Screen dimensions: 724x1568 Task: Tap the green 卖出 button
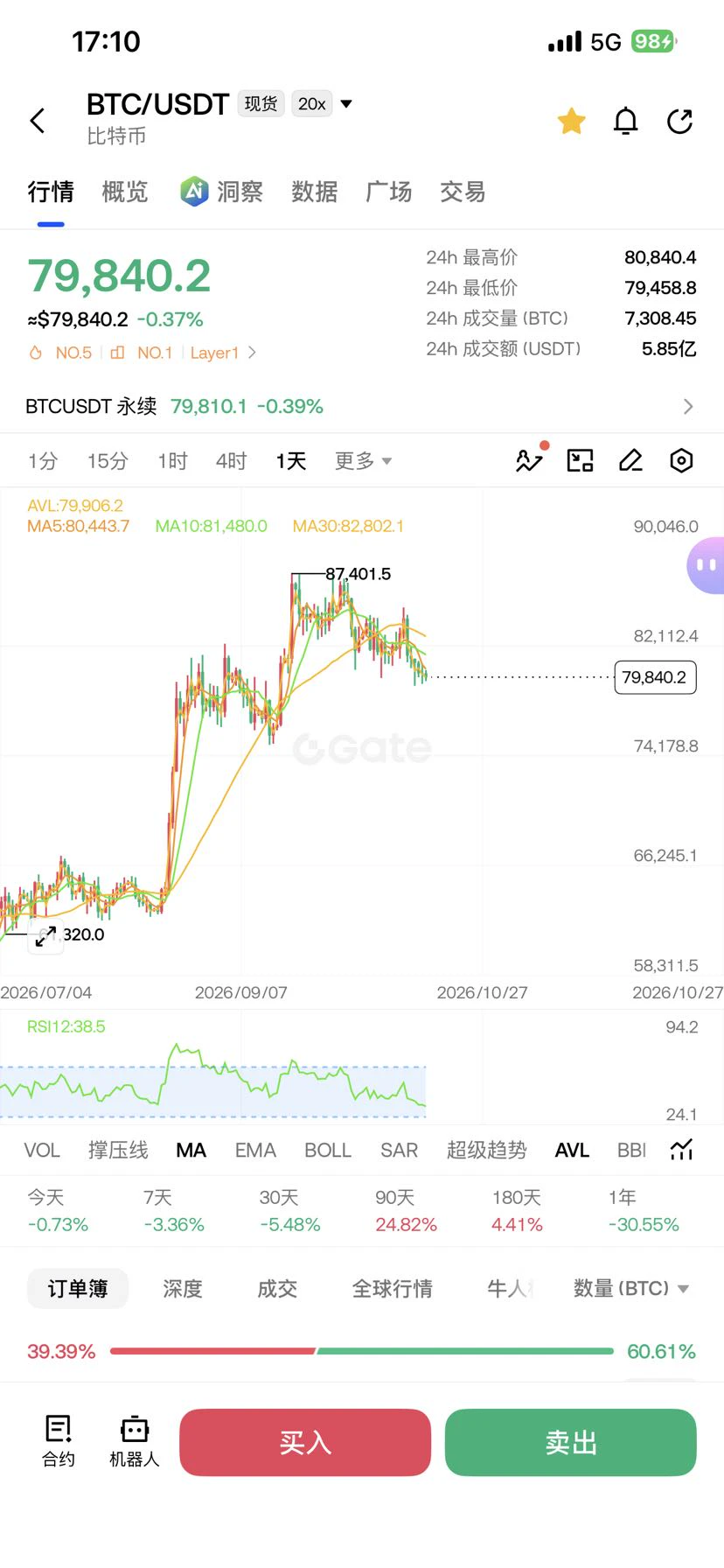[x=571, y=1442]
